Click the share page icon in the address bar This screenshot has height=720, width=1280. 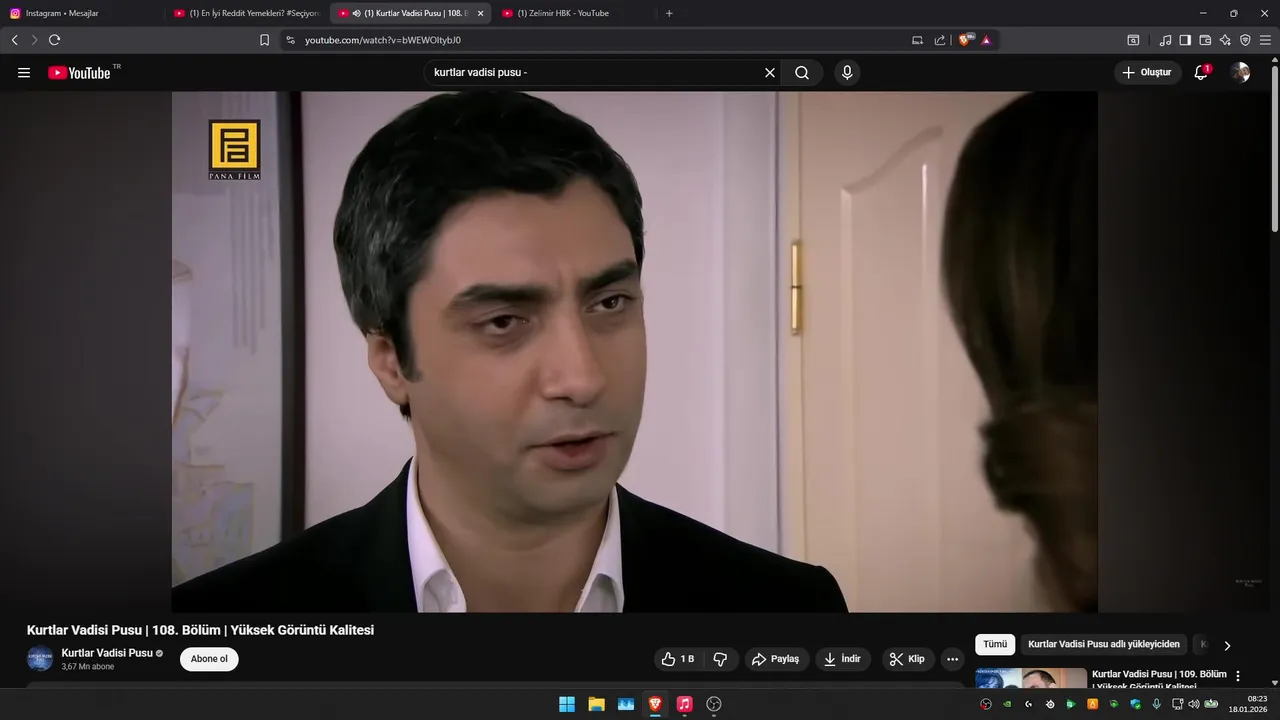[x=940, y=40]
